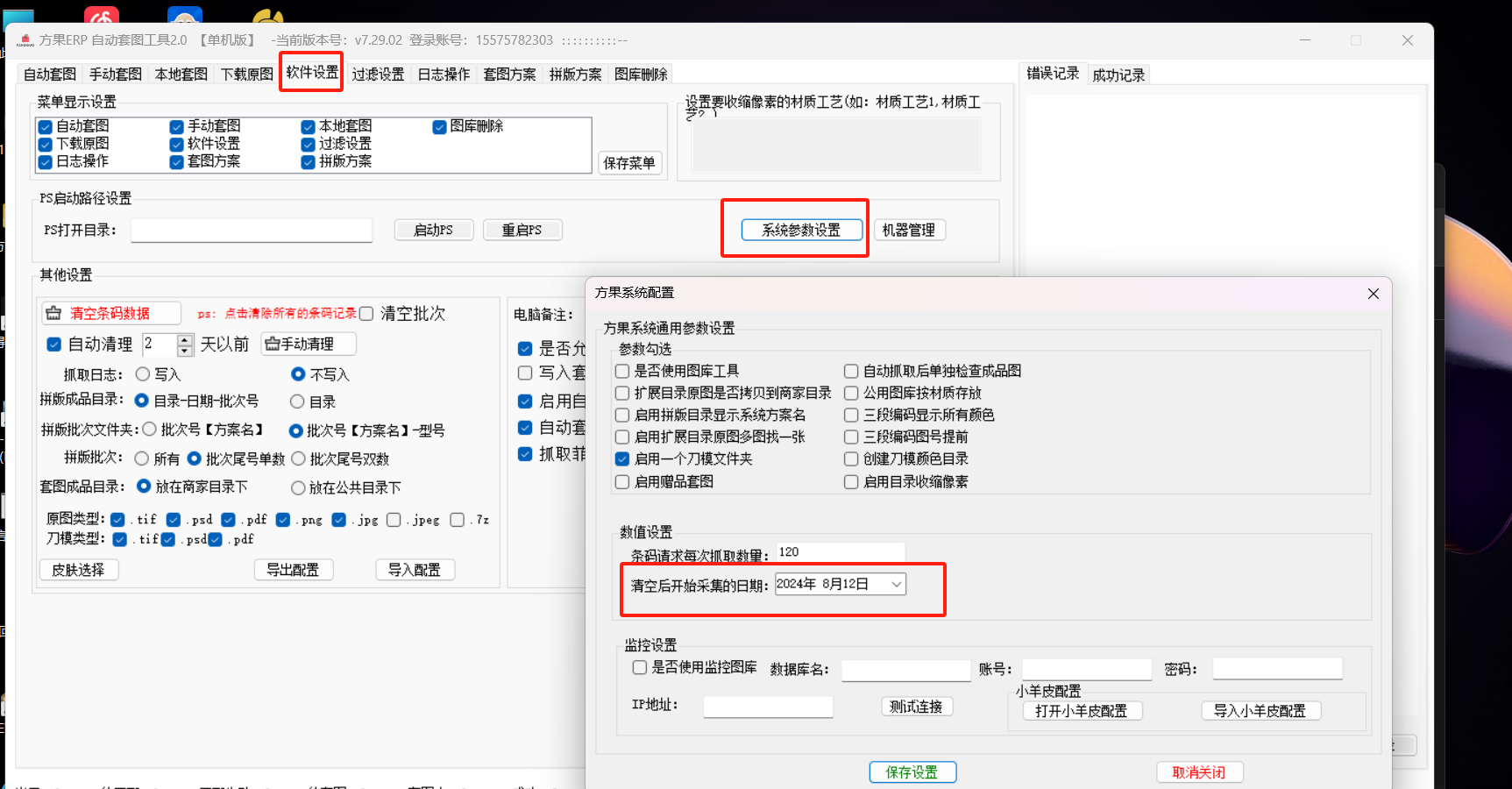Enable 三段编码显示所有颜色
This screenshot has height=789, width=1512.
tap(851, 415)
